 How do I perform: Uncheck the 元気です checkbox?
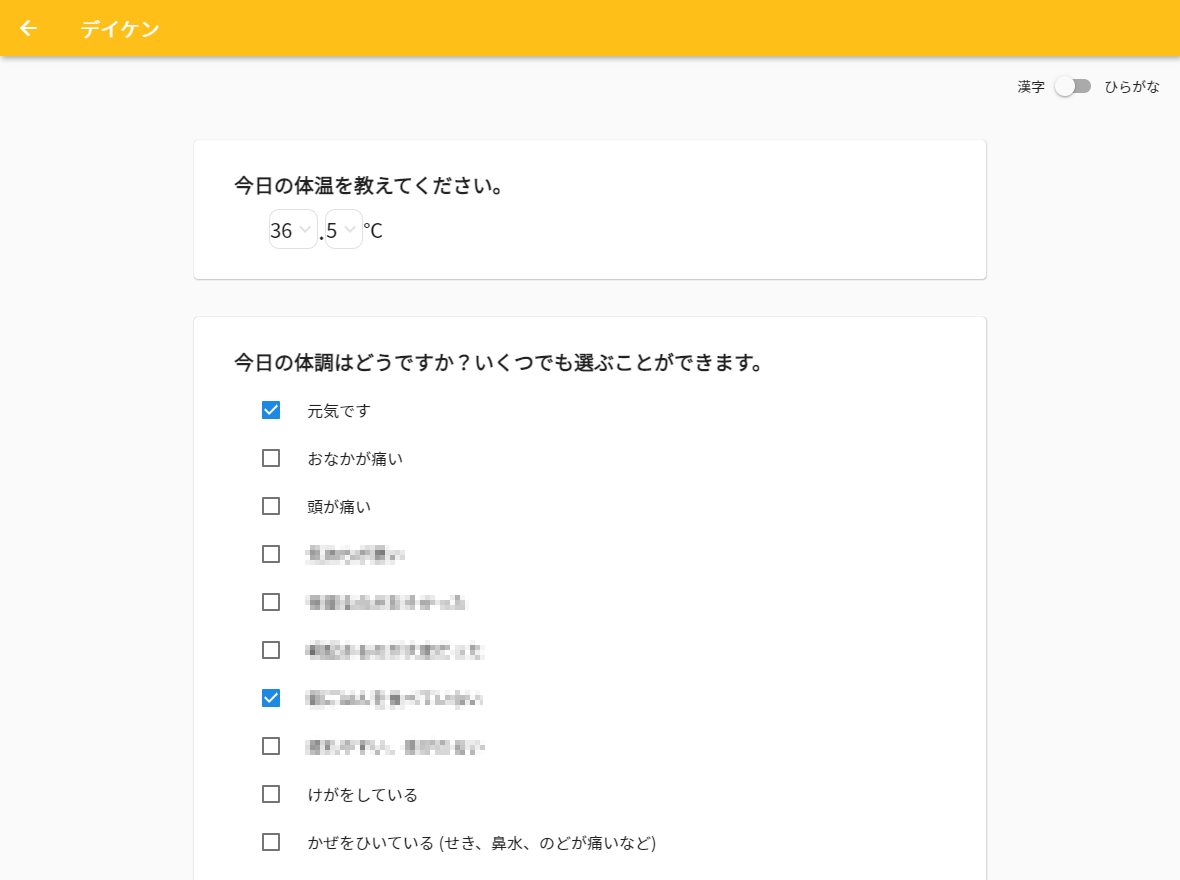270,410
